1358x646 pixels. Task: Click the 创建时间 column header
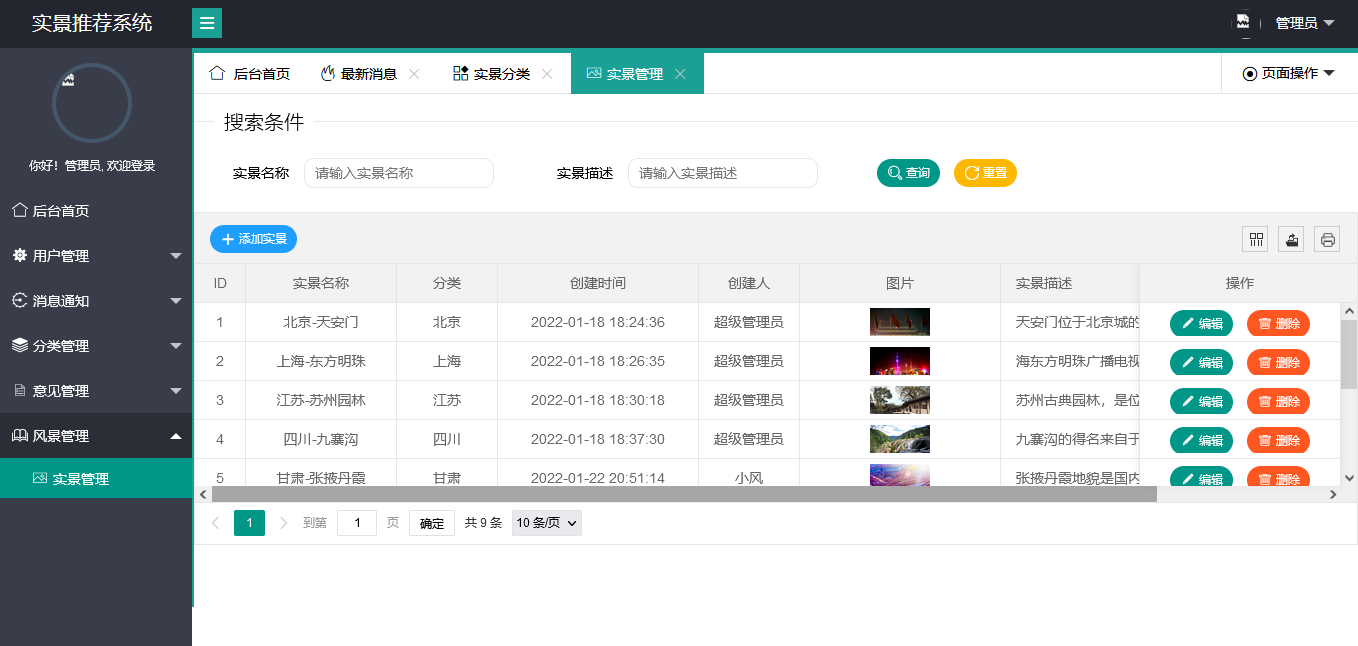598,283
